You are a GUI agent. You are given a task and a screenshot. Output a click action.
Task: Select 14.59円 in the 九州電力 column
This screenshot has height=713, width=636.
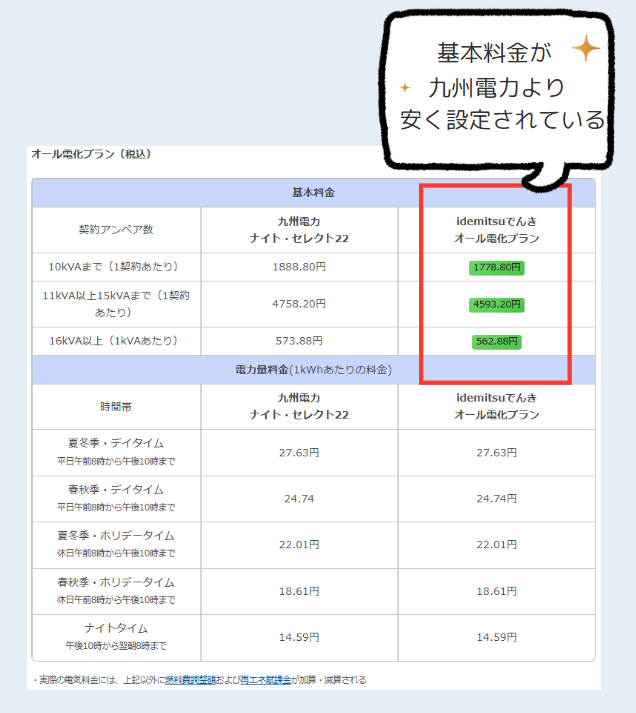299,638
